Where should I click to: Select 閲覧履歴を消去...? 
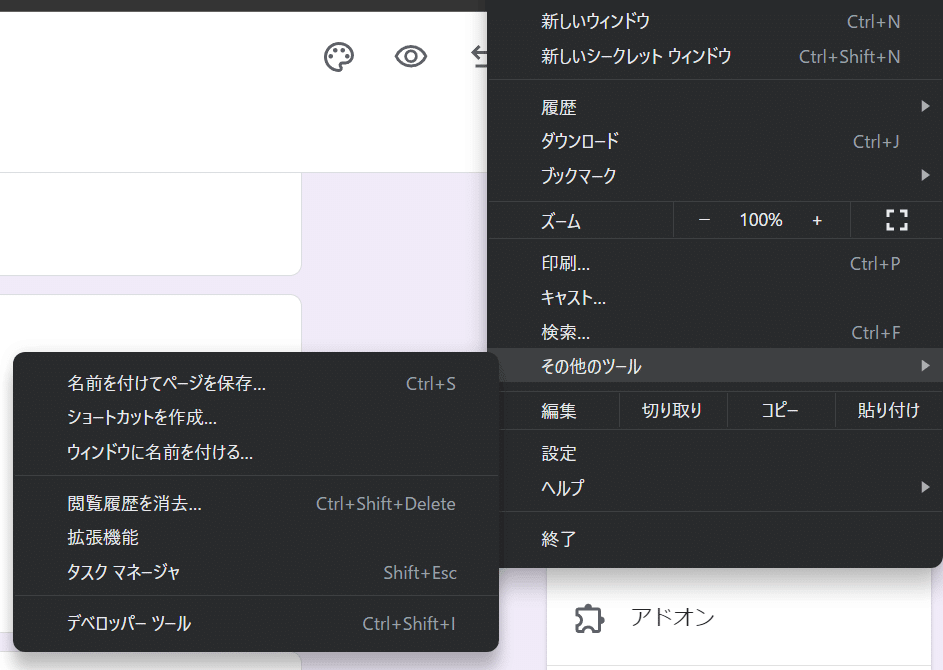coord(256,503)
